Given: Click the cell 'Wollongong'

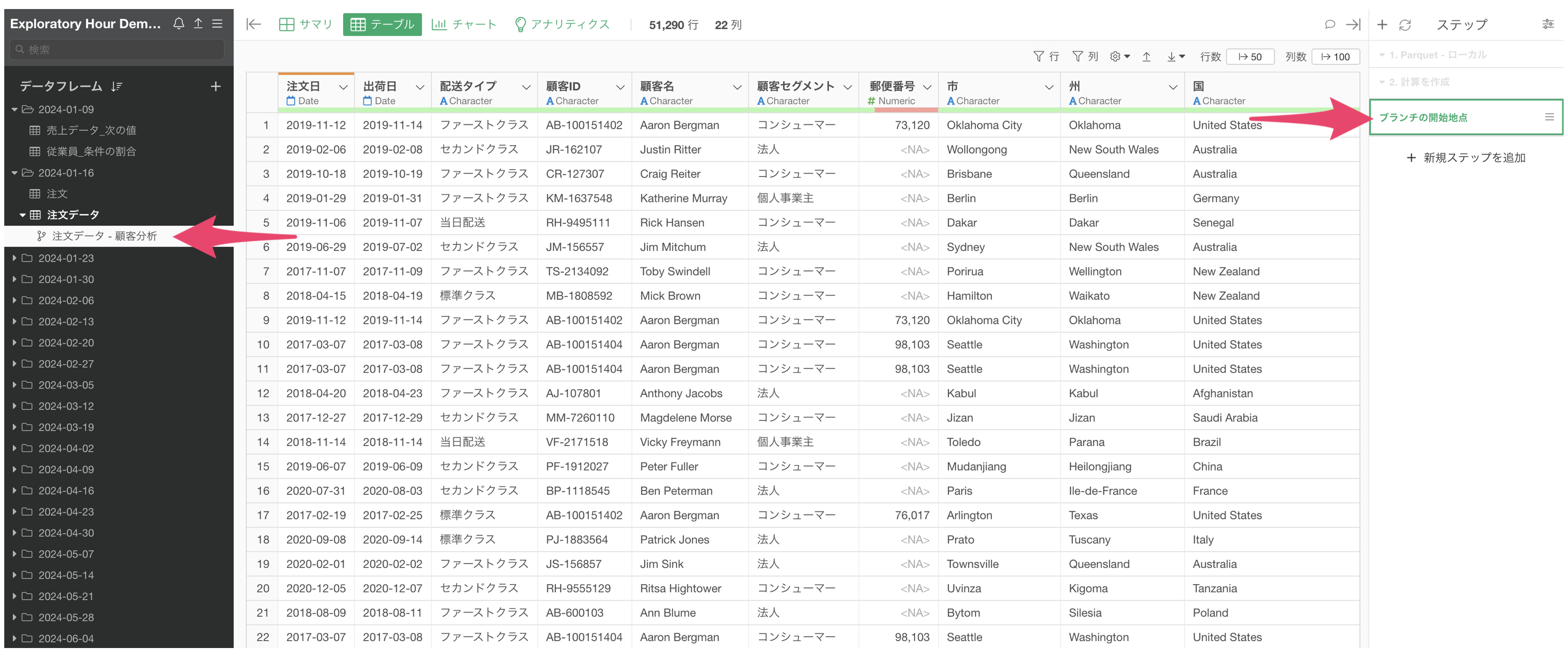Looking at the screenshot, I should [977, 150].
